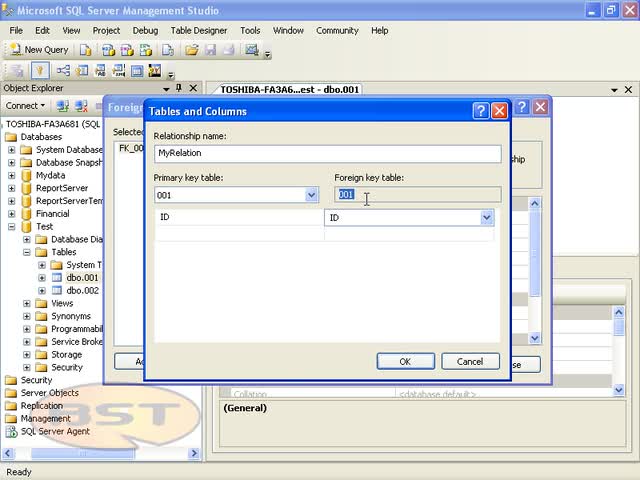This screenshot has height=480, width=640.
Task: Click the Activity Monitor toolbar icon
Action: [x=251, y=50]
